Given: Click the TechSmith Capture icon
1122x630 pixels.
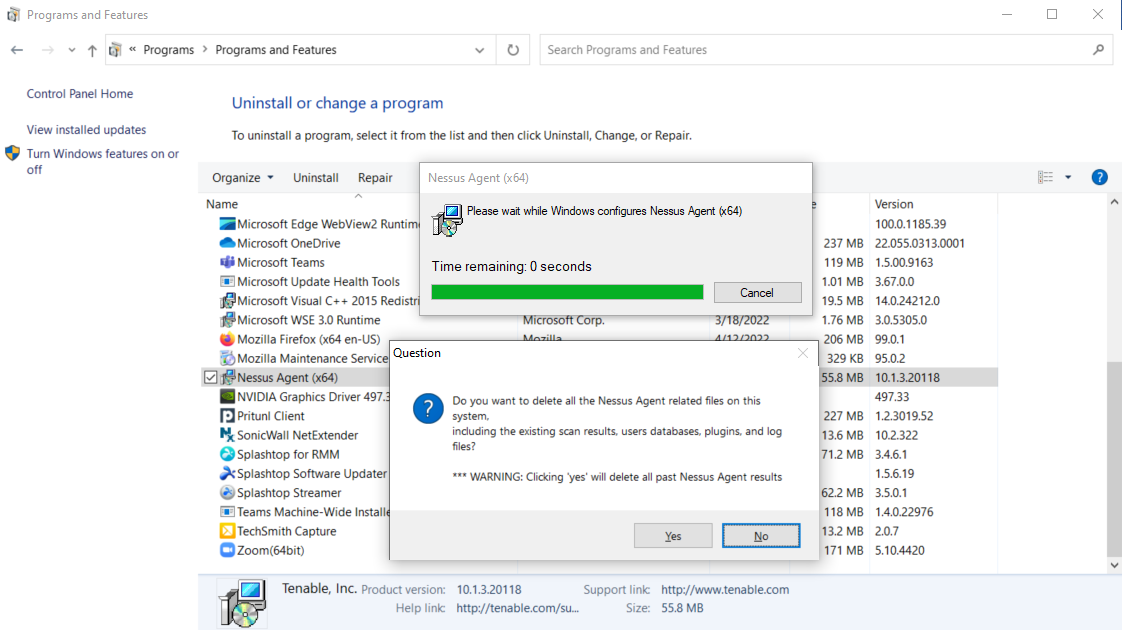Looking at the screenshot, I should click(x=227, y=531).
